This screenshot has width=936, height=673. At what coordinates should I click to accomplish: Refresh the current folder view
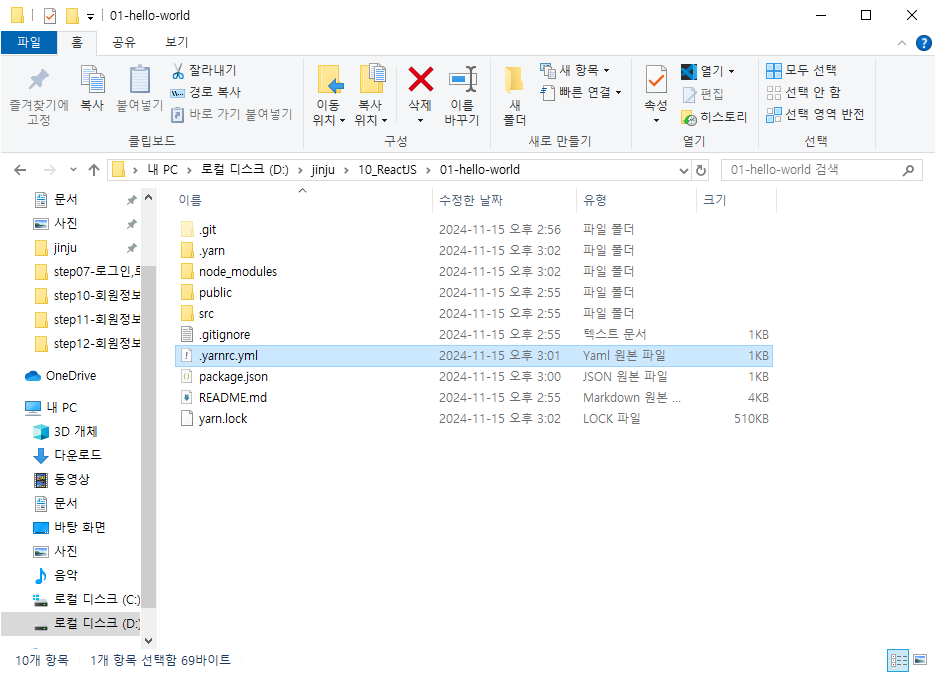click(x=701, y=171)
